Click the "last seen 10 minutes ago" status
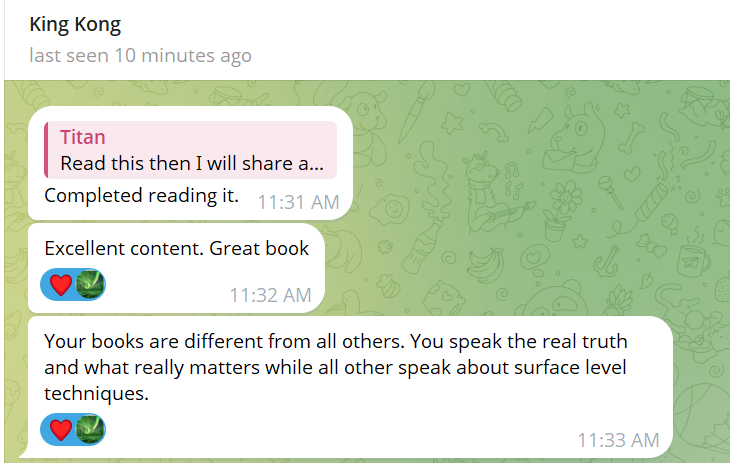 [x=140, y=55]
